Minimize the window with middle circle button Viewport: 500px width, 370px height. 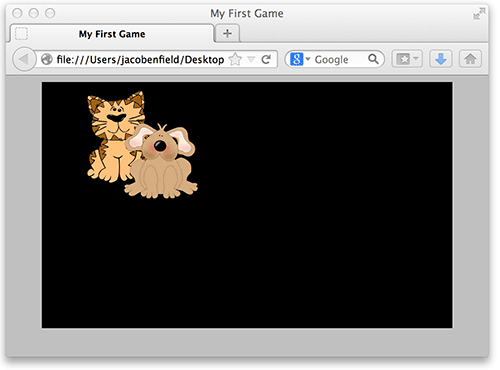click(34, 13)
